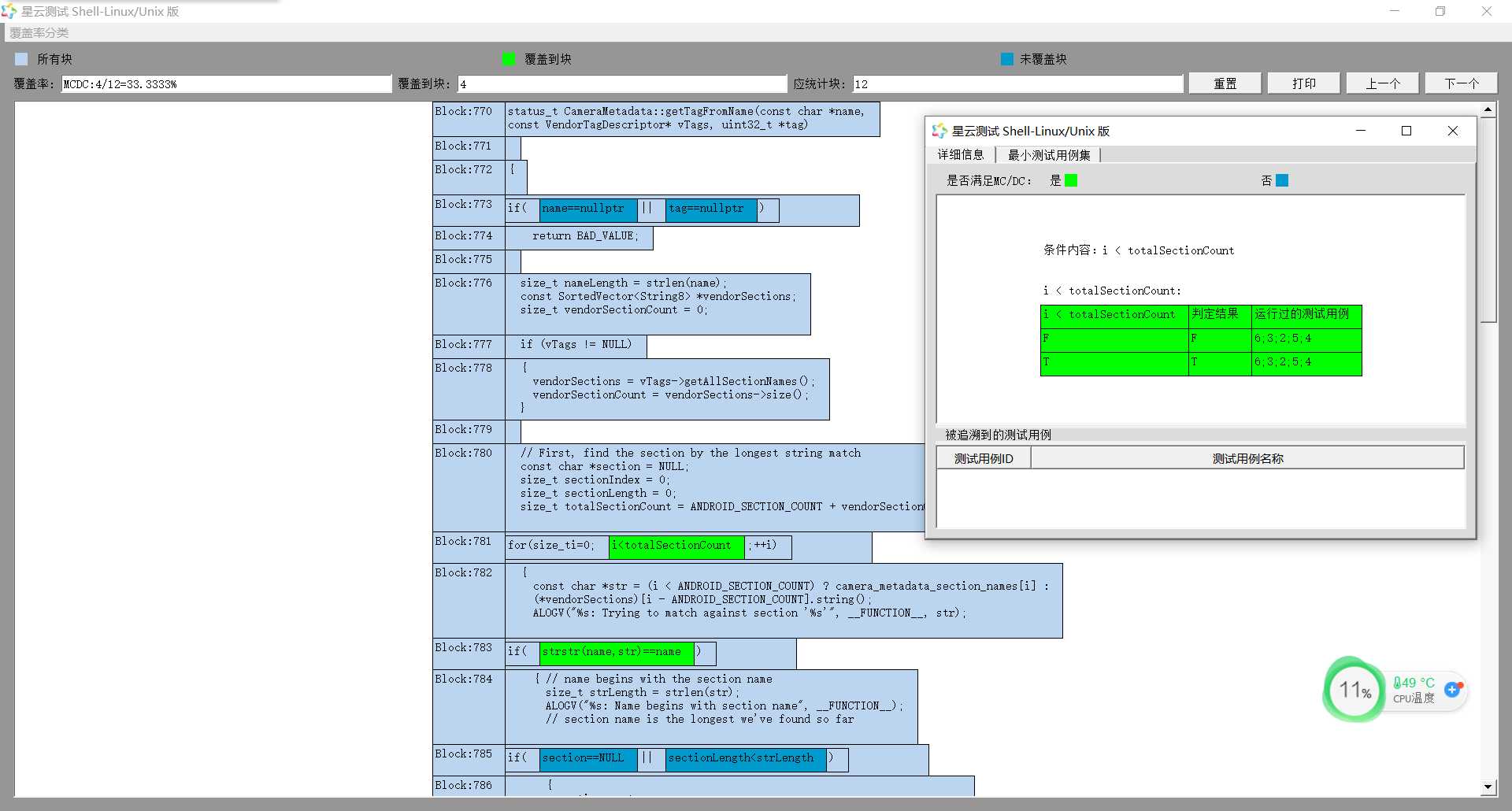Click the CPU 11% usage widget circle

coord(1354,691)
